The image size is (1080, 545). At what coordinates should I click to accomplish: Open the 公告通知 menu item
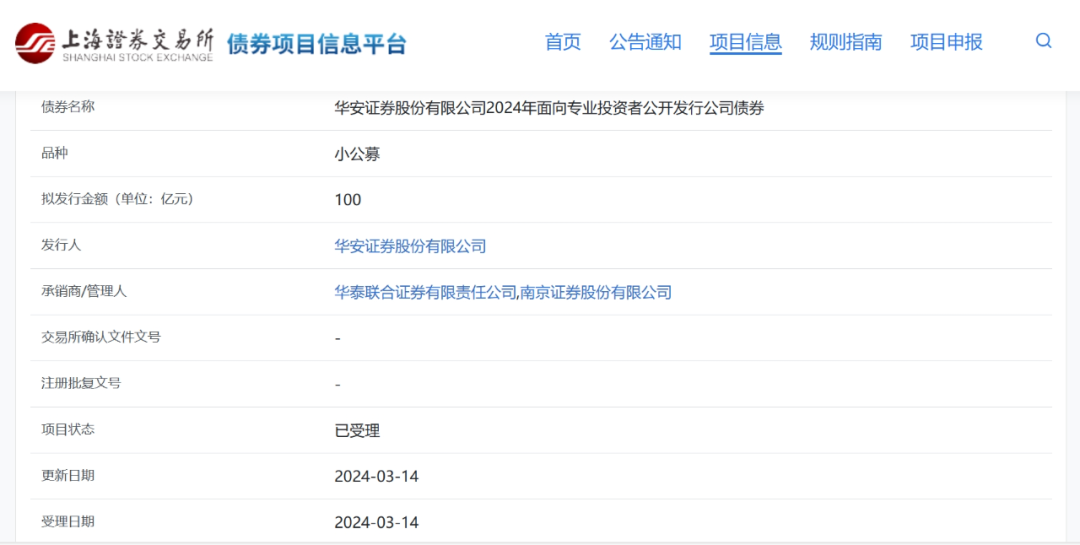(645, 42)
